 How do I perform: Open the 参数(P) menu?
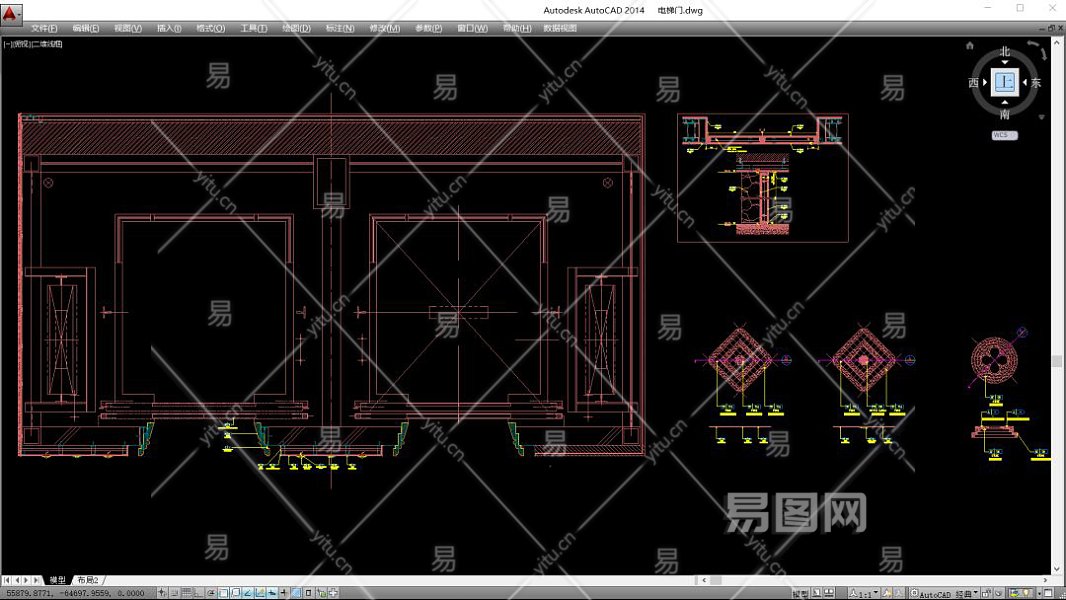pos(428,28)
